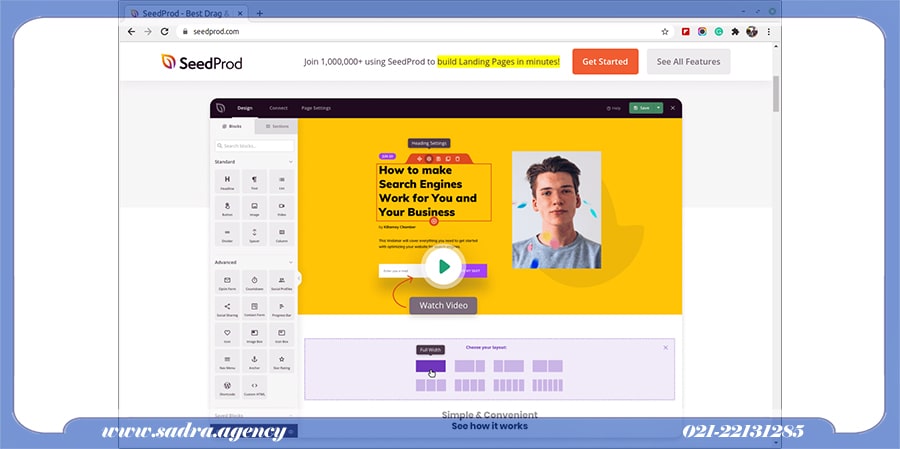The image size is (900, 449).
Task: Add the Button block
Action: coord(227,208)
